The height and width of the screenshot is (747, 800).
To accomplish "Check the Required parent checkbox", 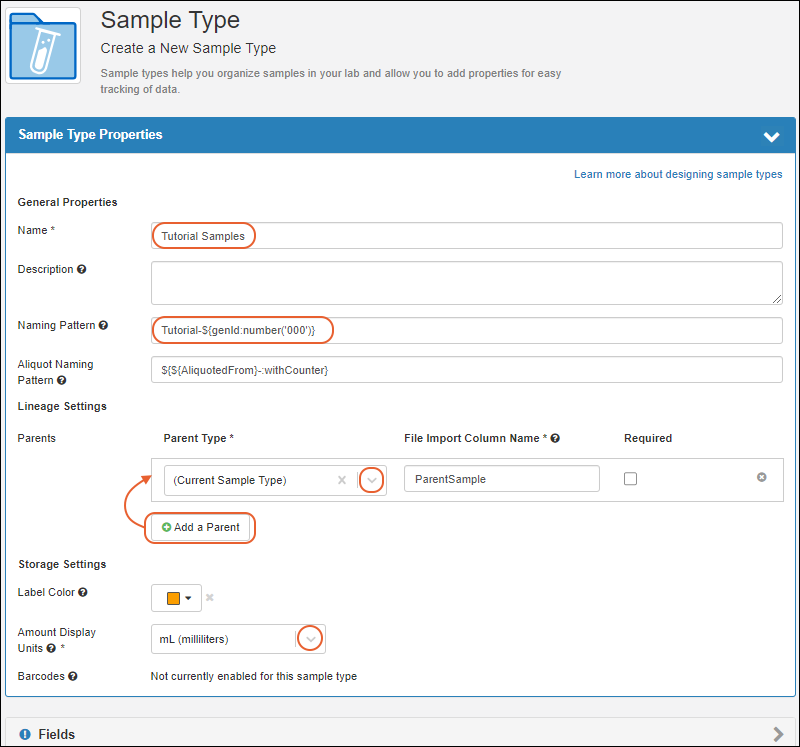I will [x=630, y=479].
